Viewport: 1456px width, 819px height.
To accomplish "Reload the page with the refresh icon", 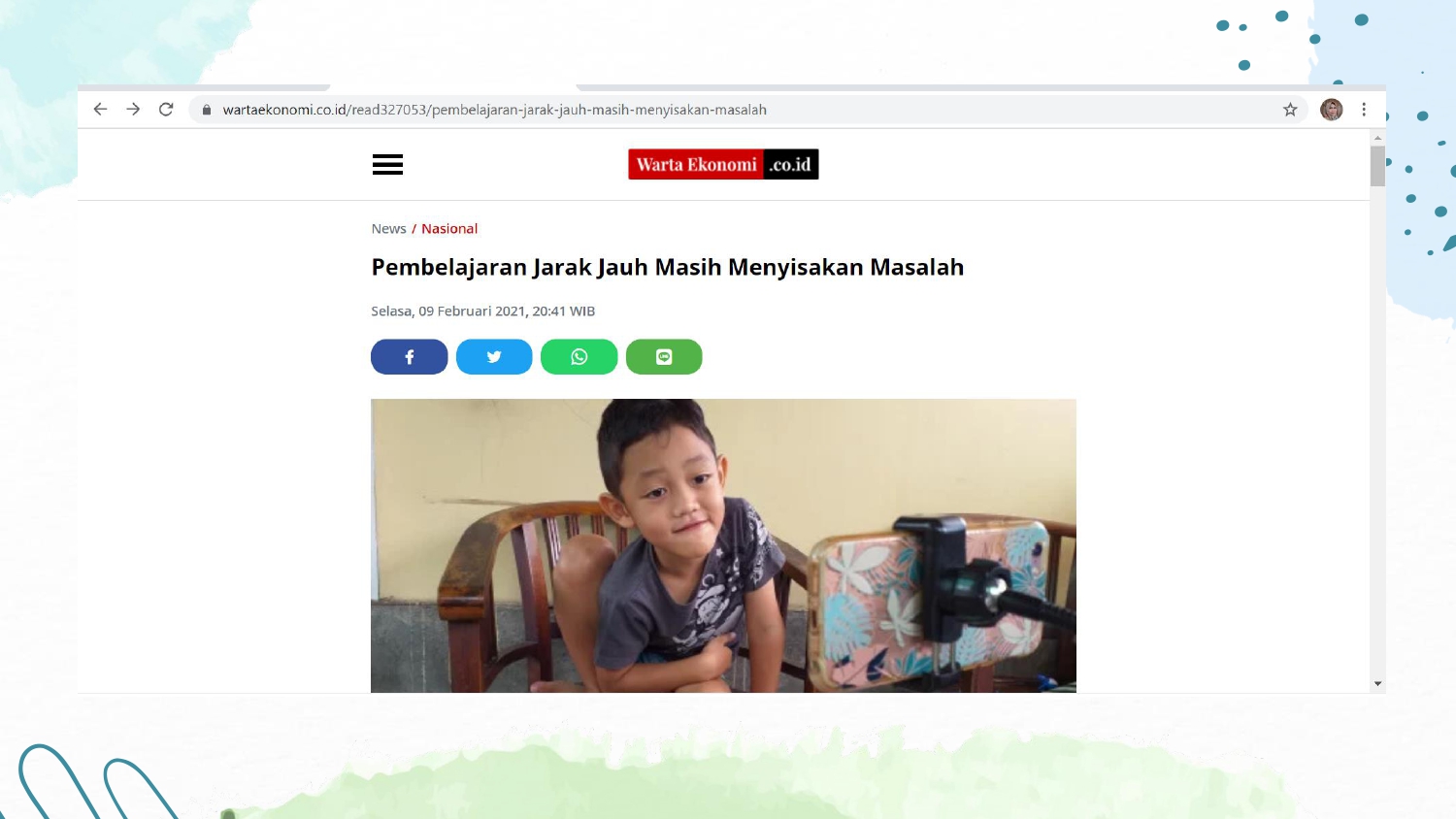I will point(166,110).
